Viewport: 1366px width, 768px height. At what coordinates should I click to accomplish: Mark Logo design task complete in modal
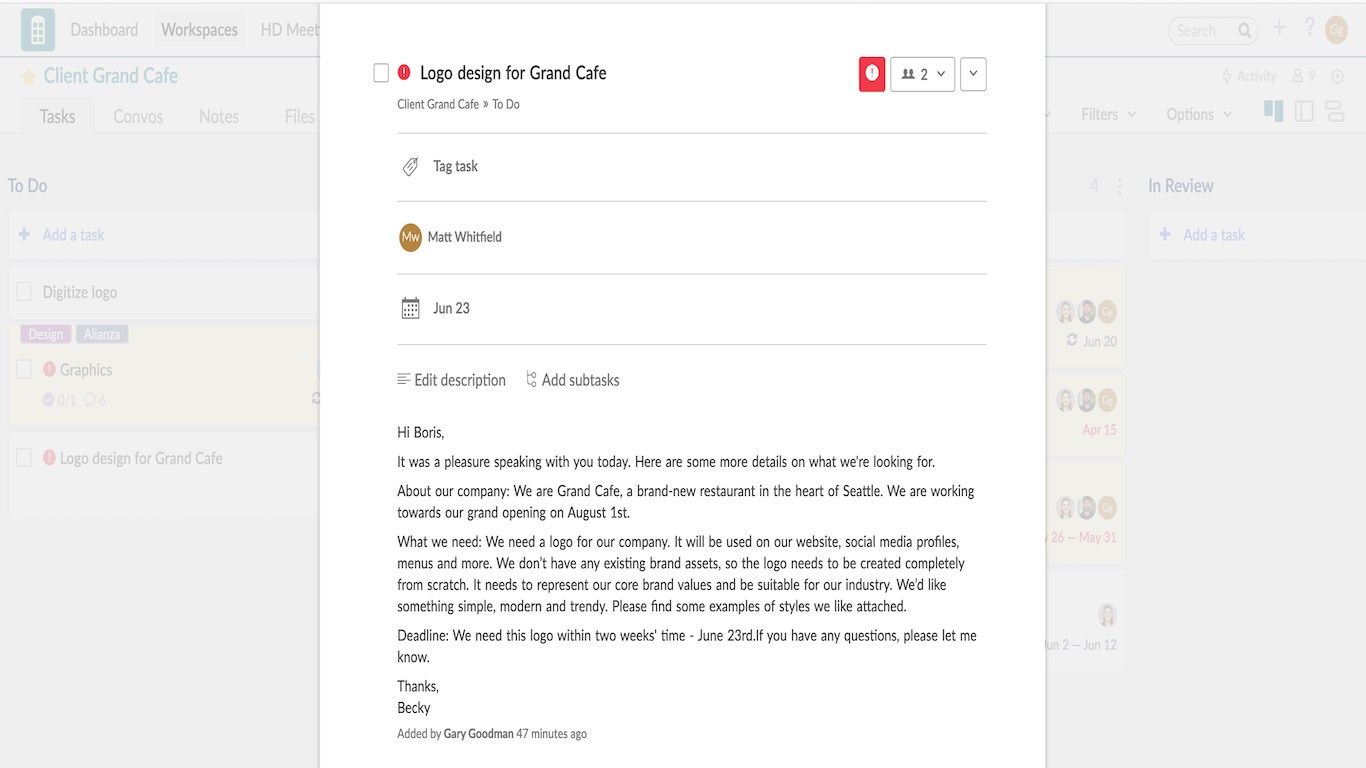(x=381, y=73)
